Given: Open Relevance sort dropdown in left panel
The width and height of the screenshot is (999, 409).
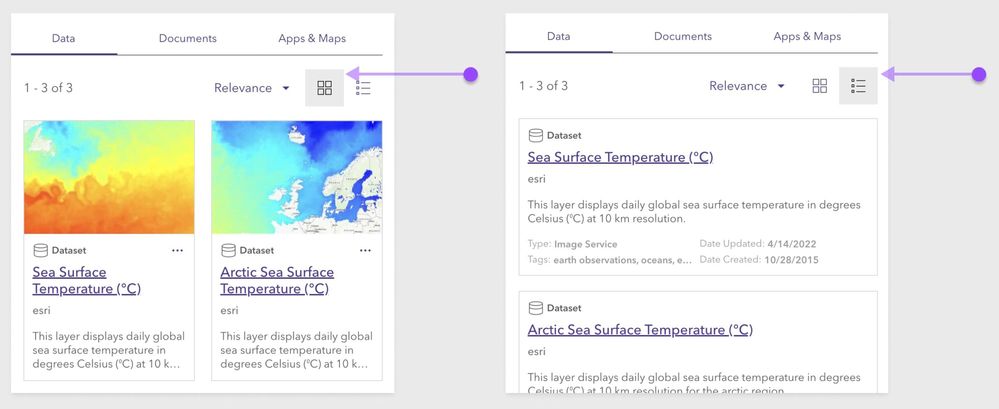Looking at the screenshot, I should pos(252,88).
